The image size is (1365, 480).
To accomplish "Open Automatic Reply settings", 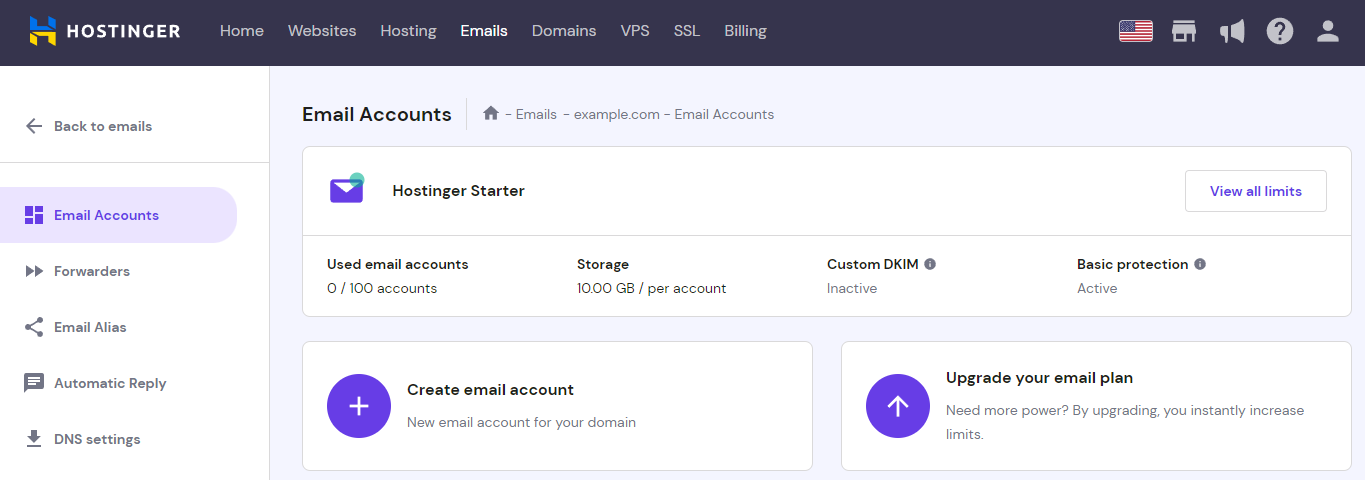I will [x=109, y=383].
